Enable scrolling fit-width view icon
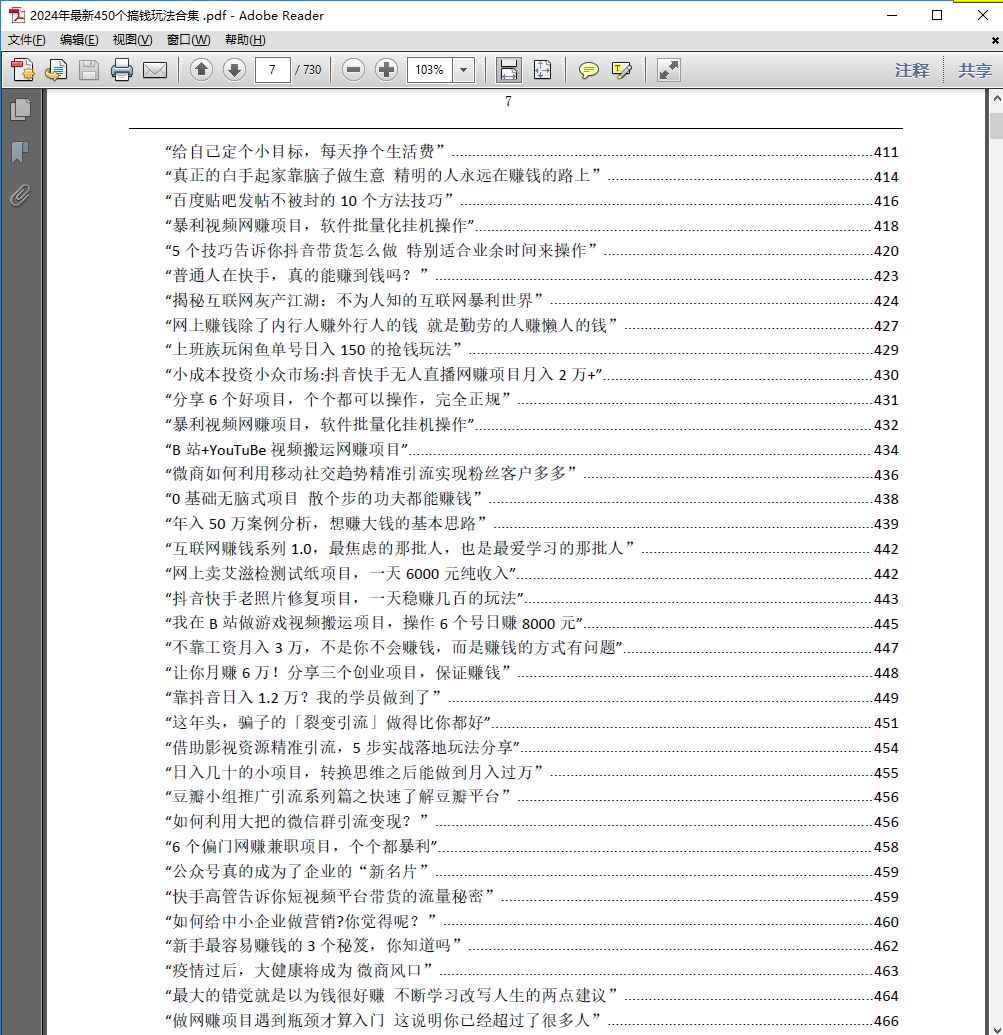This screenshot has width=1003, height=1035. (x=509, y=69)
